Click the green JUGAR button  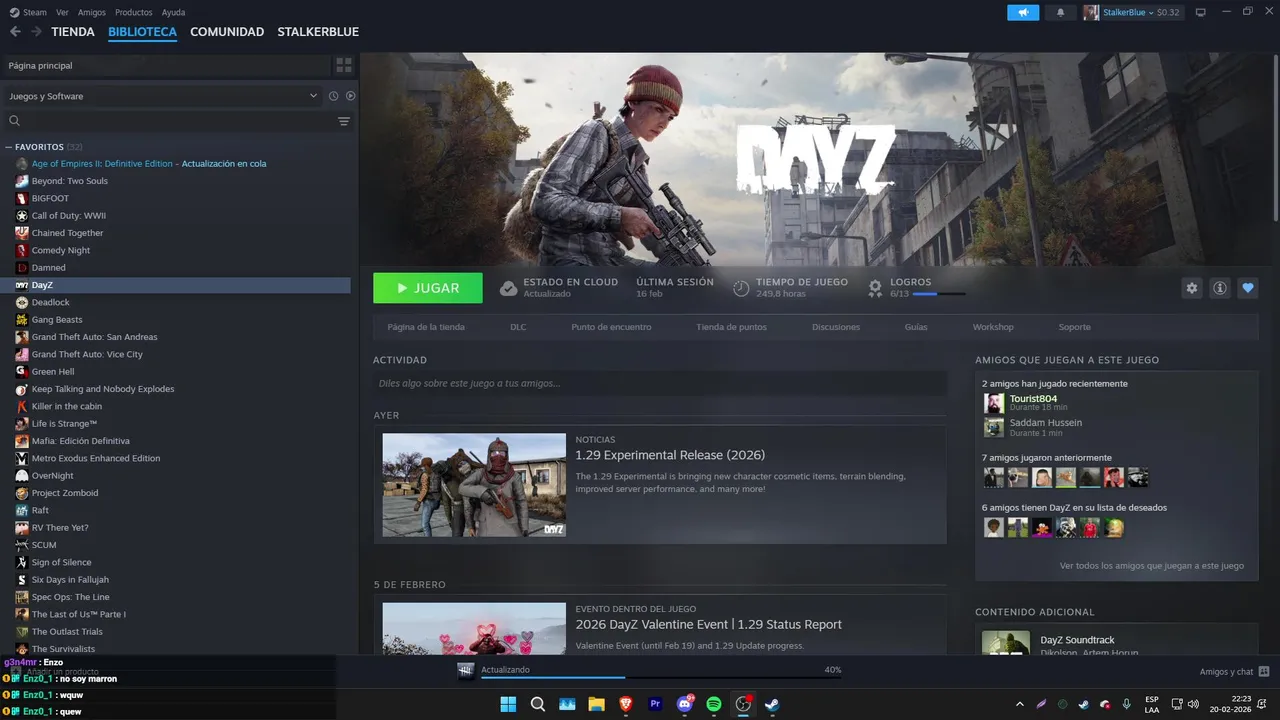pos(428,288)
